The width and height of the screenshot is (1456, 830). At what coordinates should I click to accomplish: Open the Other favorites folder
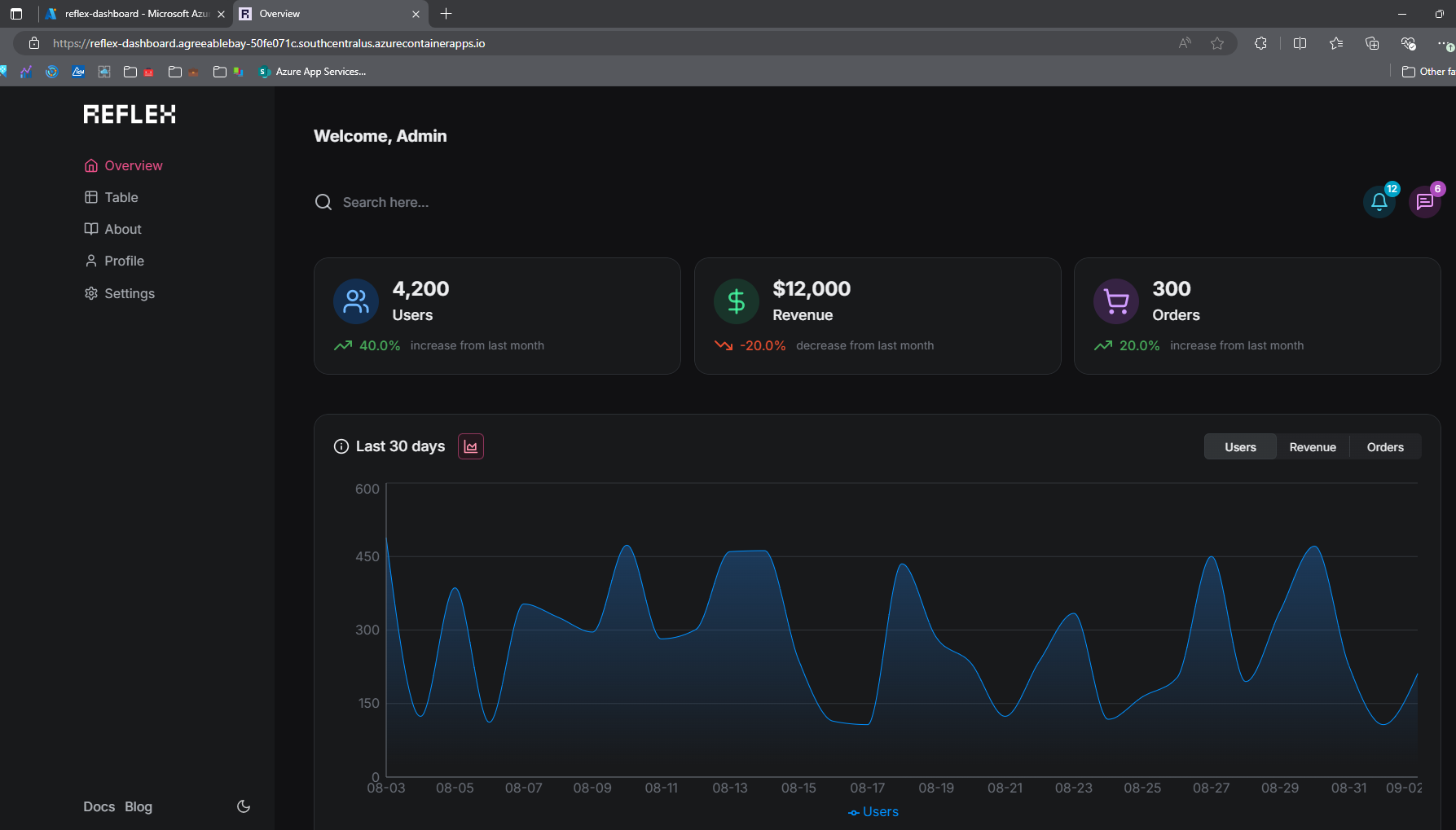(x=1427, y=72)
